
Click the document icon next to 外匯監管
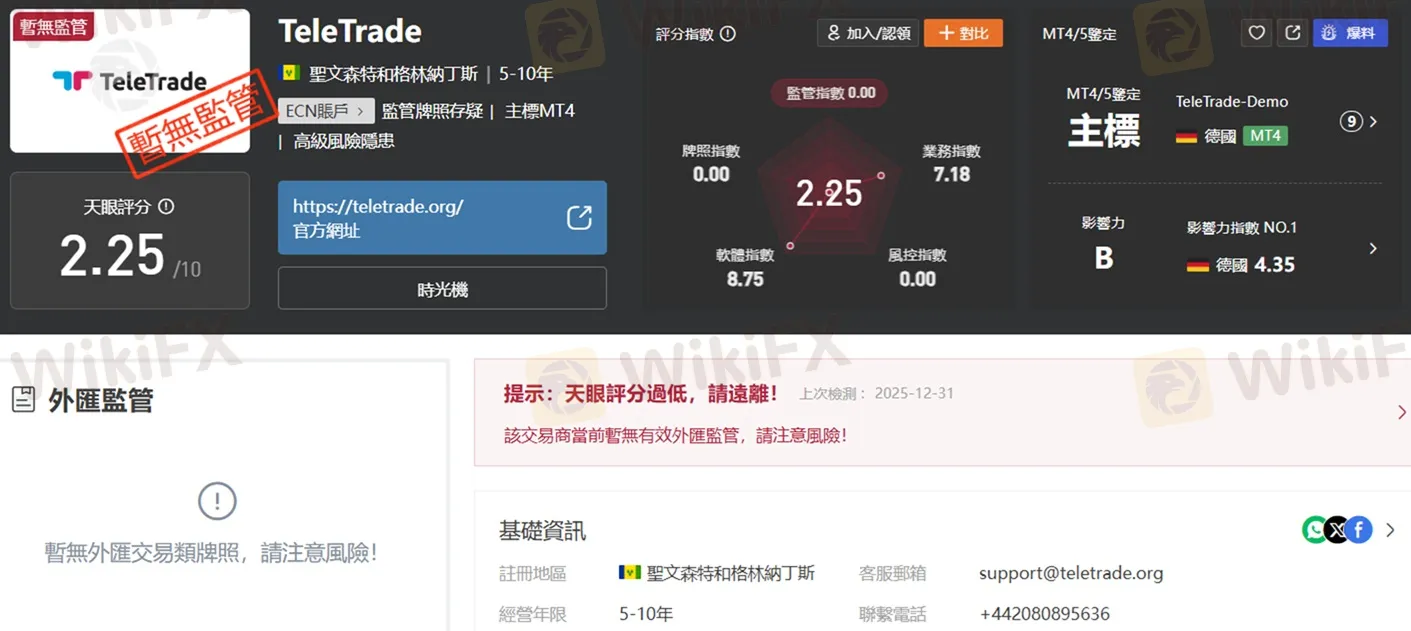point(25,399)
